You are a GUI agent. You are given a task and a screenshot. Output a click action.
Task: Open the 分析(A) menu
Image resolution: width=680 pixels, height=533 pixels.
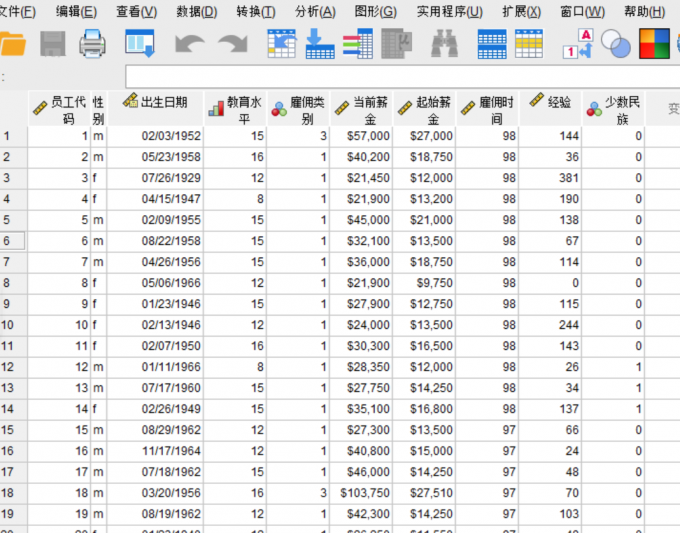(315, 12)
